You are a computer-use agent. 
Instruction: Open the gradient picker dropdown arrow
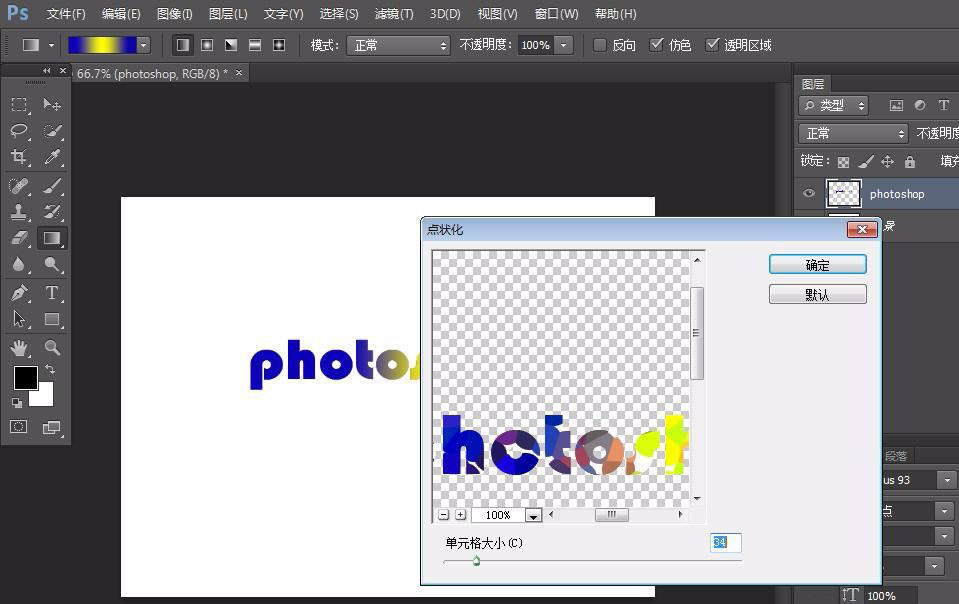143,45
